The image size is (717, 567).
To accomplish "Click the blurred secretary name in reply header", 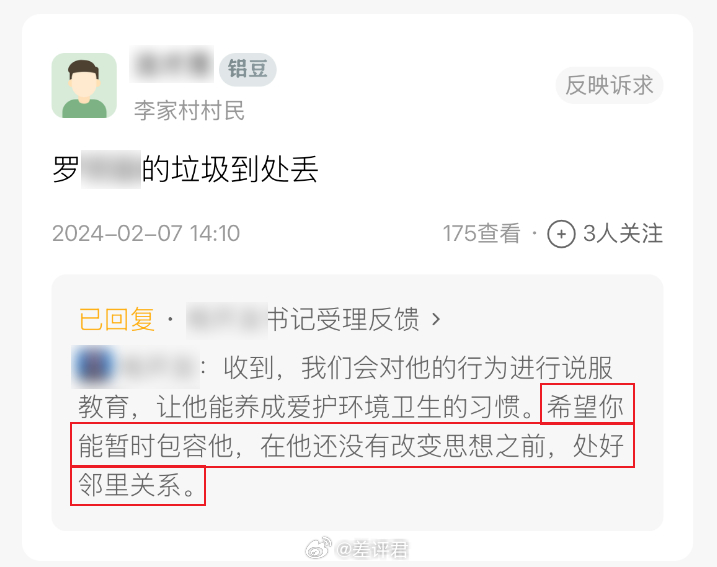I will (227, 320).
